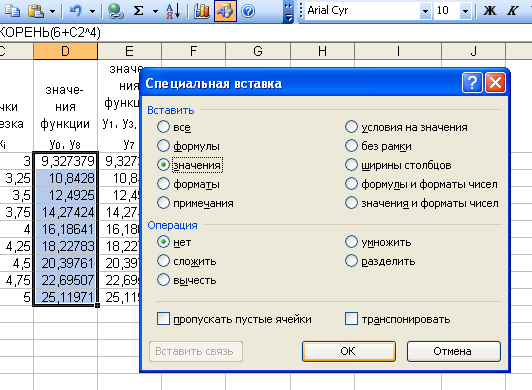
Task: Click column D cell with value 16,18641
Action: [65, 229]
